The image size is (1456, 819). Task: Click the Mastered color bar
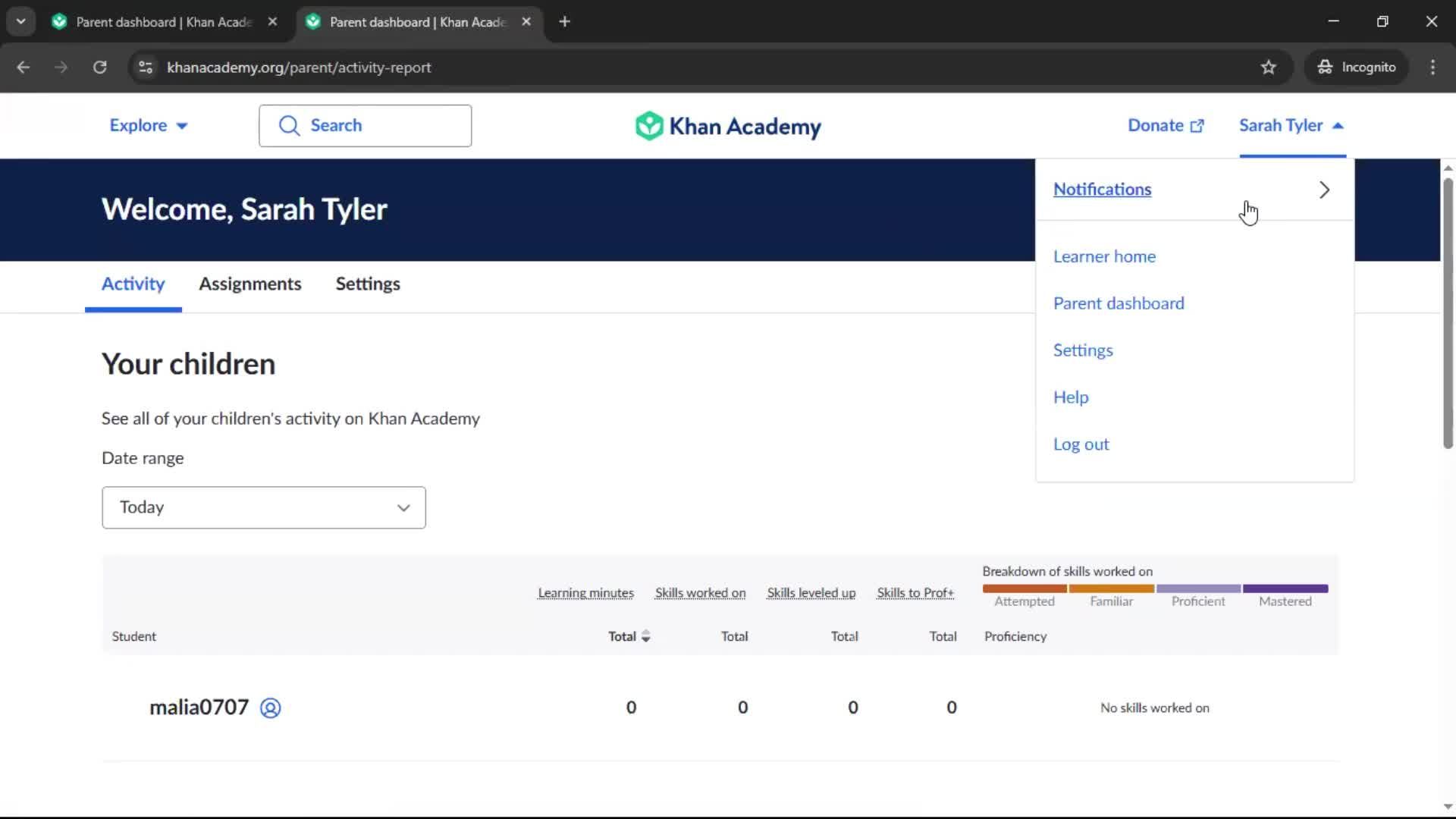(1285, 588)
